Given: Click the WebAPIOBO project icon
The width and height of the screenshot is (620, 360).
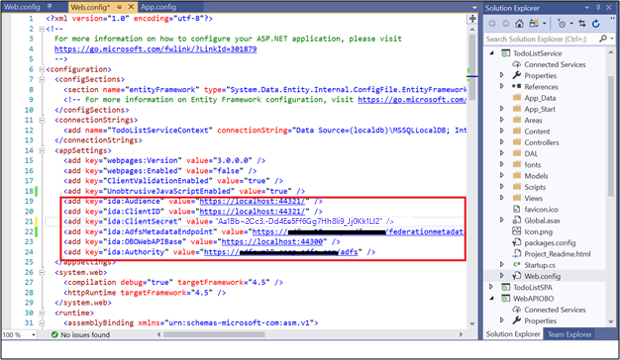Looking at the screenshot, I should [505, 298].
